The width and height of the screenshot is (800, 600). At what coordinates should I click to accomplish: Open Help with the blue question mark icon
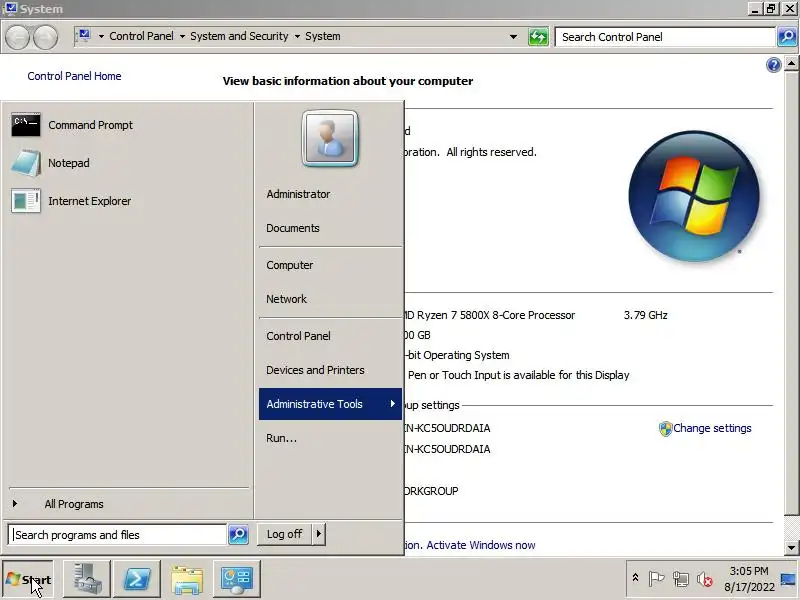[x=773, y=65]
